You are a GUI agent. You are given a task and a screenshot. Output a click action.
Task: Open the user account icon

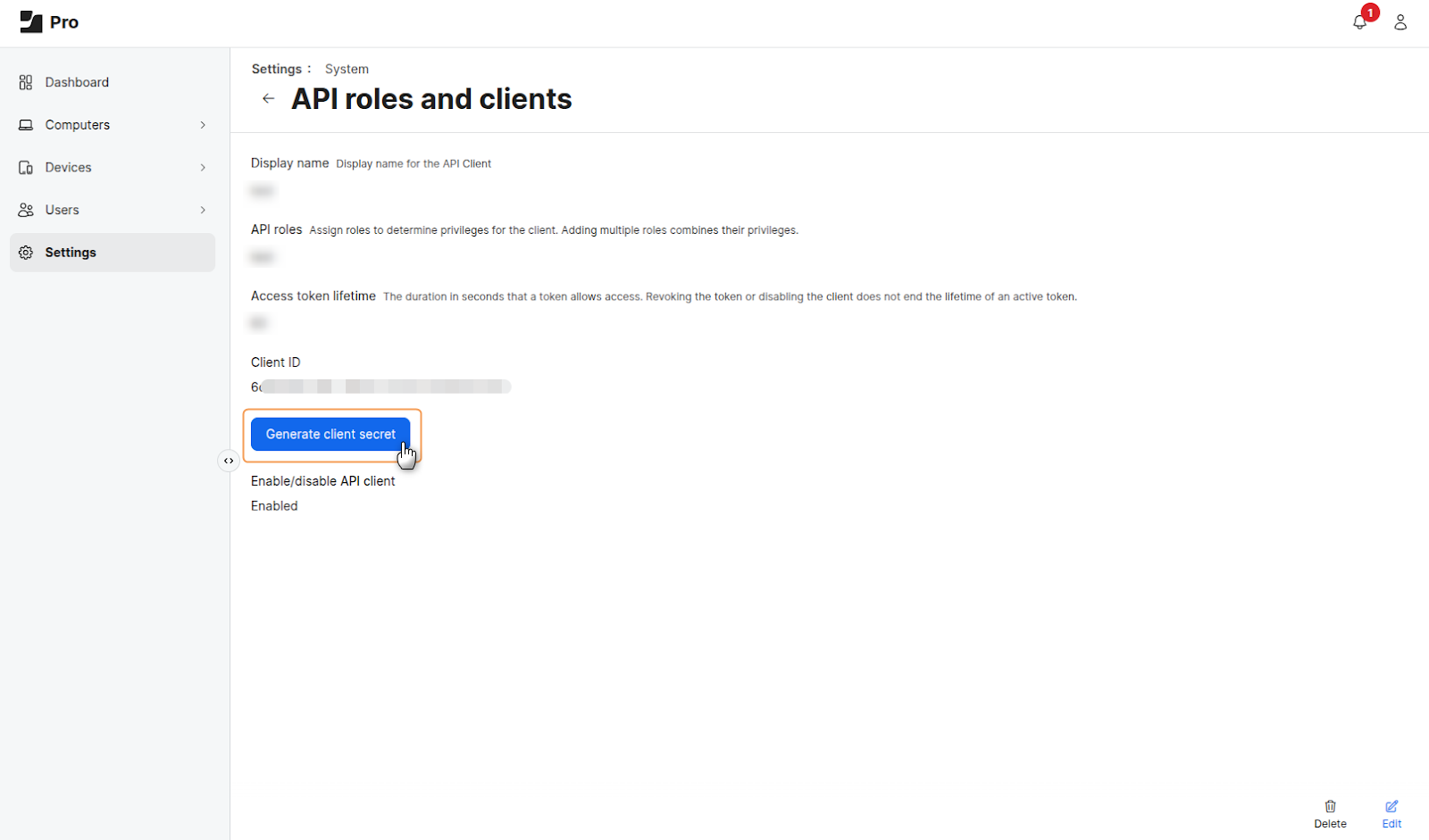point(1400,22)
